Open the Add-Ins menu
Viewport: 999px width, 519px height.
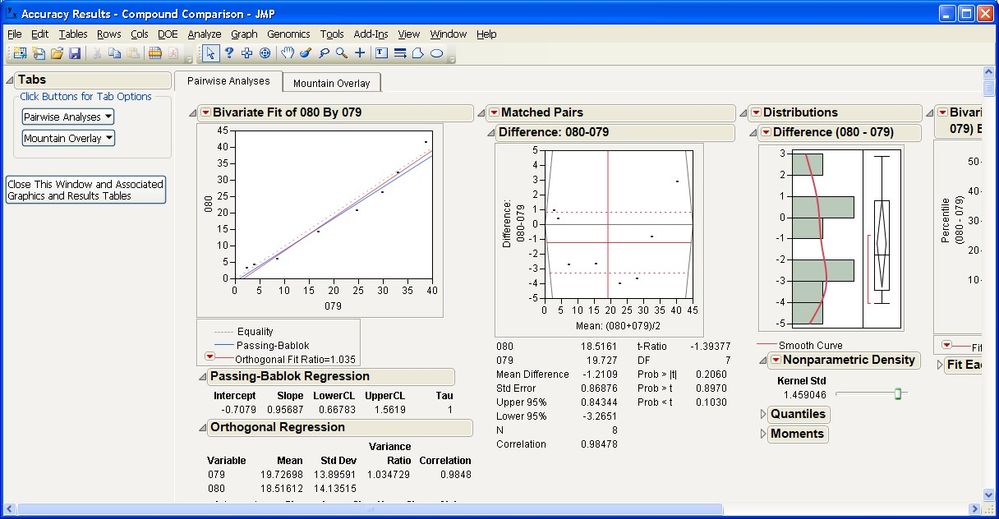371,34
